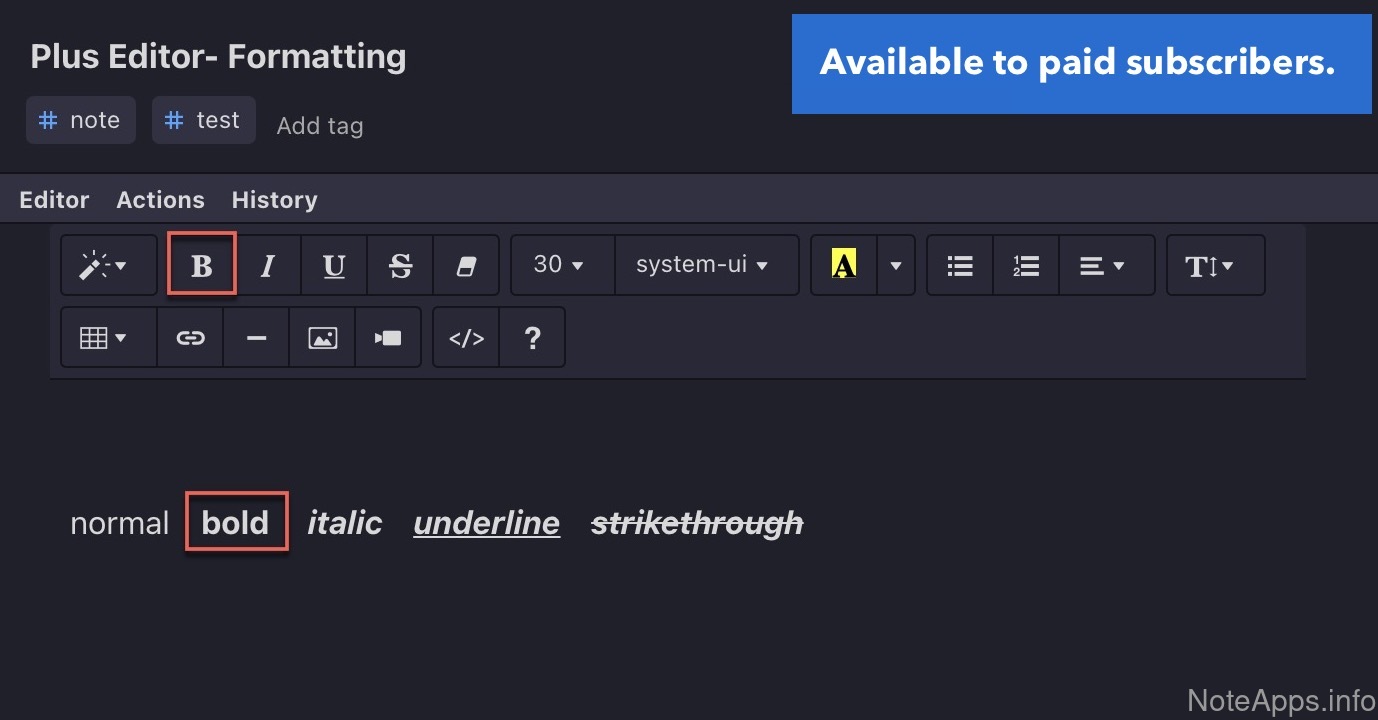Open the font size 30 dropdown
Screen dimensions: 1378x720
(561, 265)
